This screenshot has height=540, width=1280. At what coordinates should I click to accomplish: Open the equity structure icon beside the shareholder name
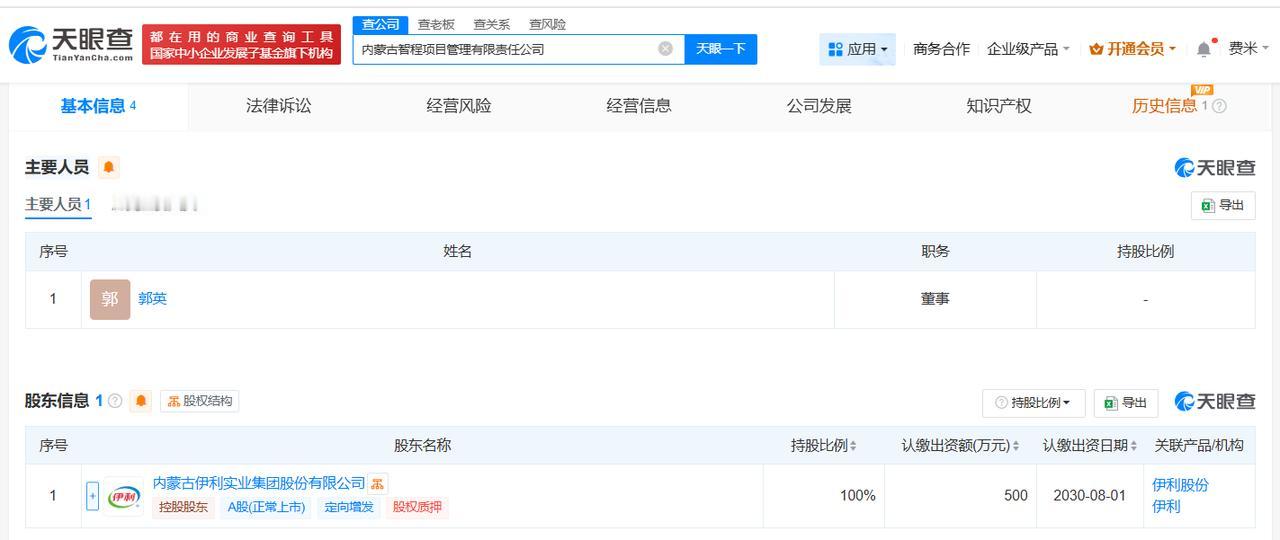tap(378, 484)
